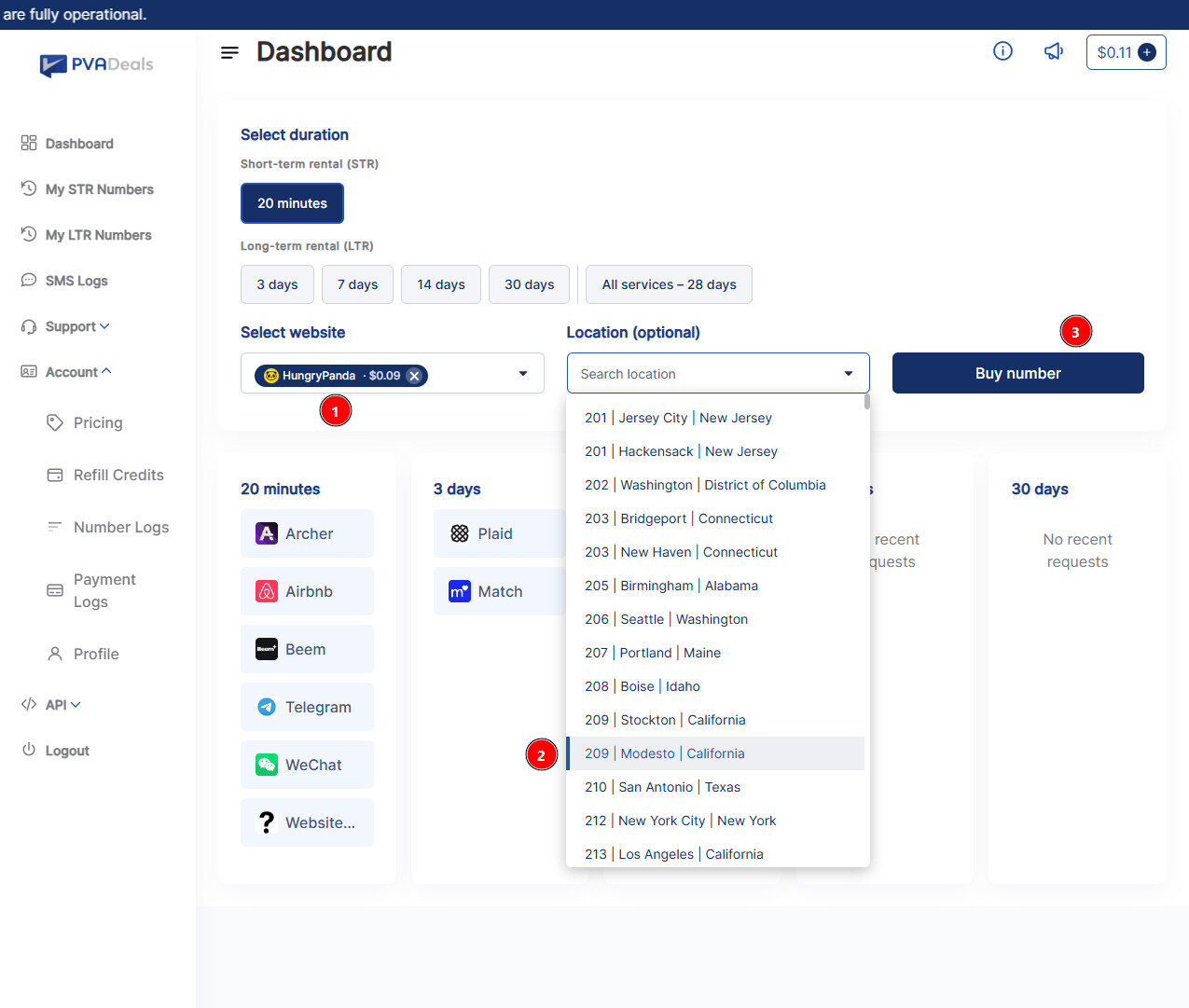Select the 3 days rental duration
1189x1008 pixels.
tap(277, 284)
